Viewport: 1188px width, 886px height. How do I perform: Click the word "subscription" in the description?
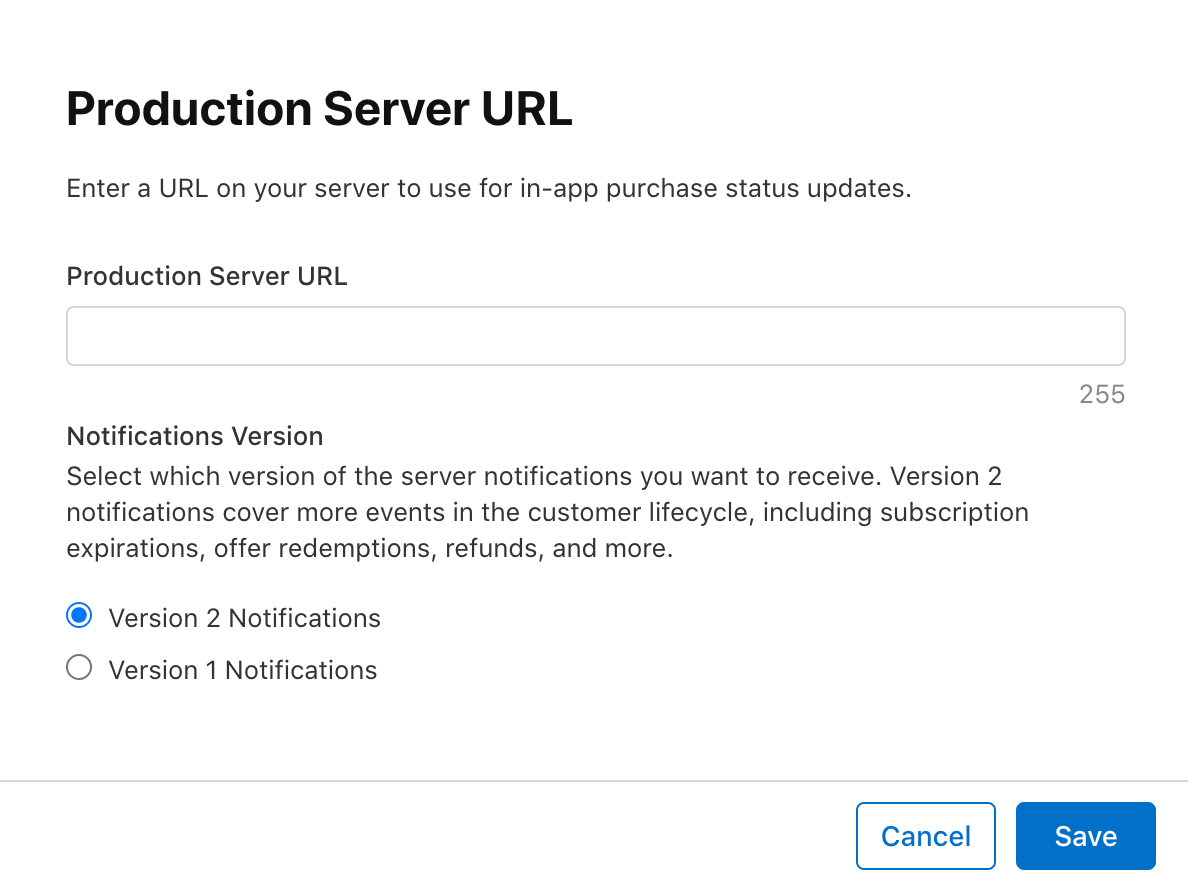click(954, 512)
